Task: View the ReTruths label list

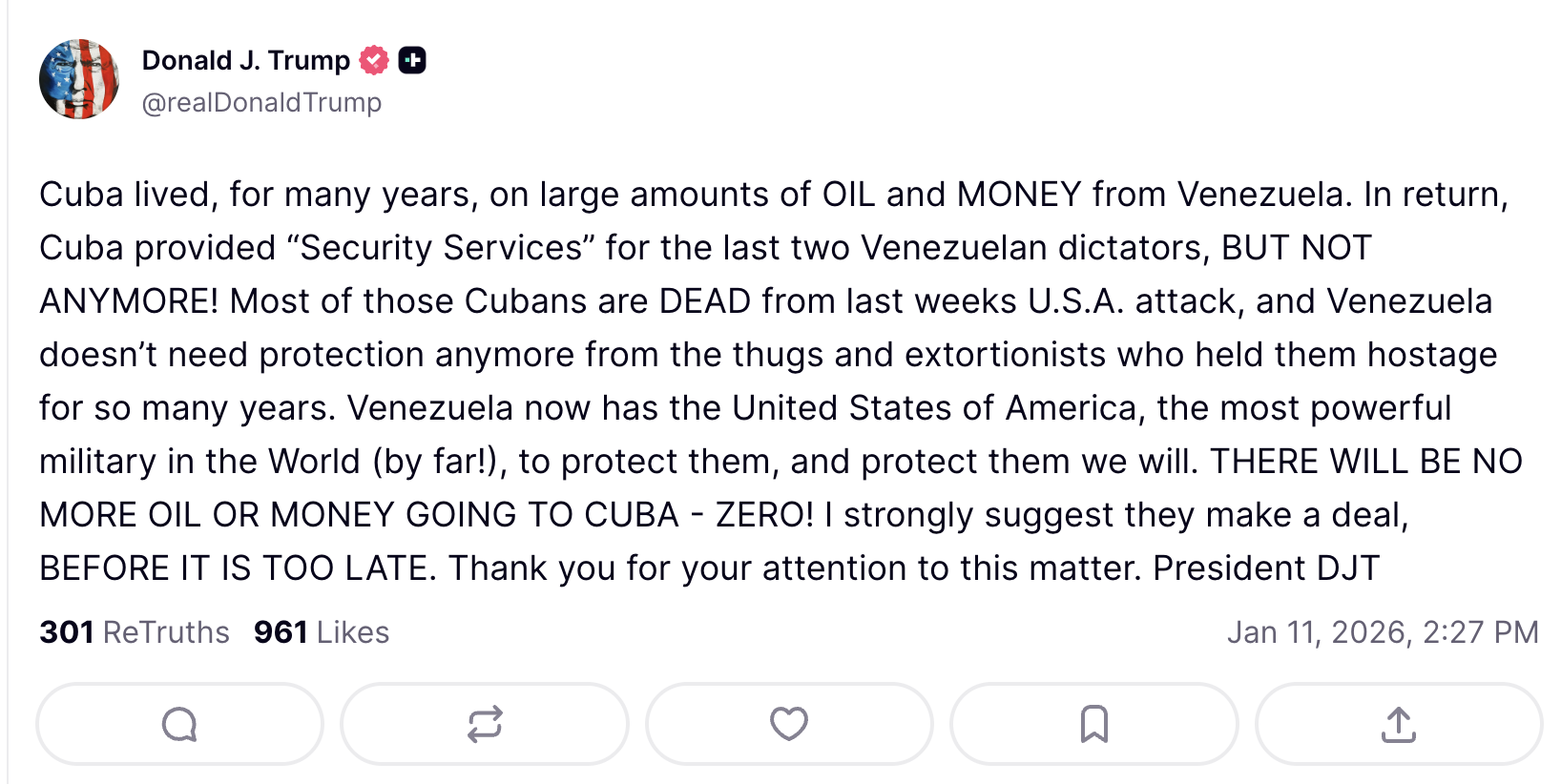Action: (x=166, y=632)
